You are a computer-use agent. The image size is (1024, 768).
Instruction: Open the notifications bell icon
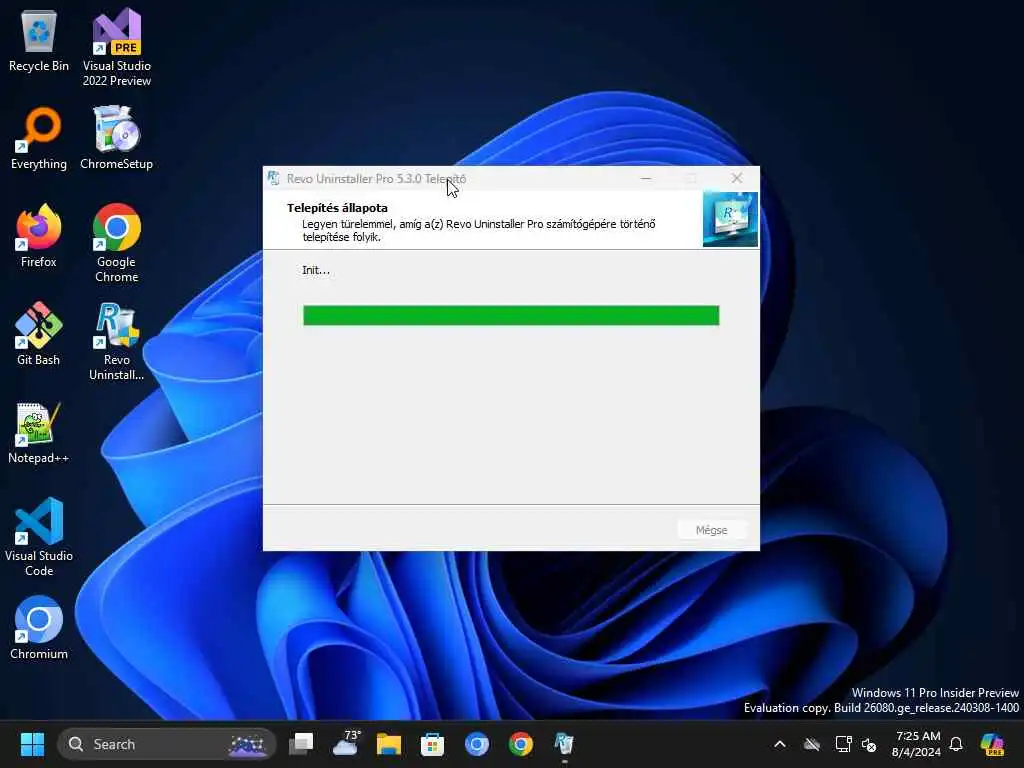(956, 744)
